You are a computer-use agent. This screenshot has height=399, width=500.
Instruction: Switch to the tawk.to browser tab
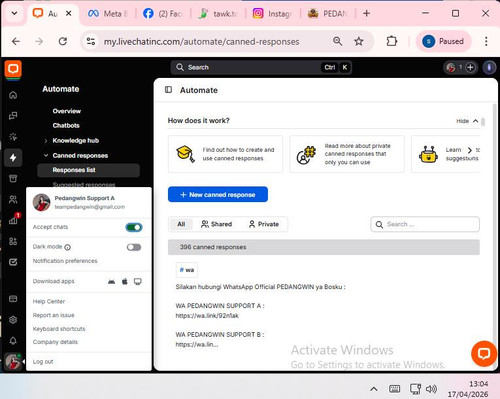tap(218, 14)
